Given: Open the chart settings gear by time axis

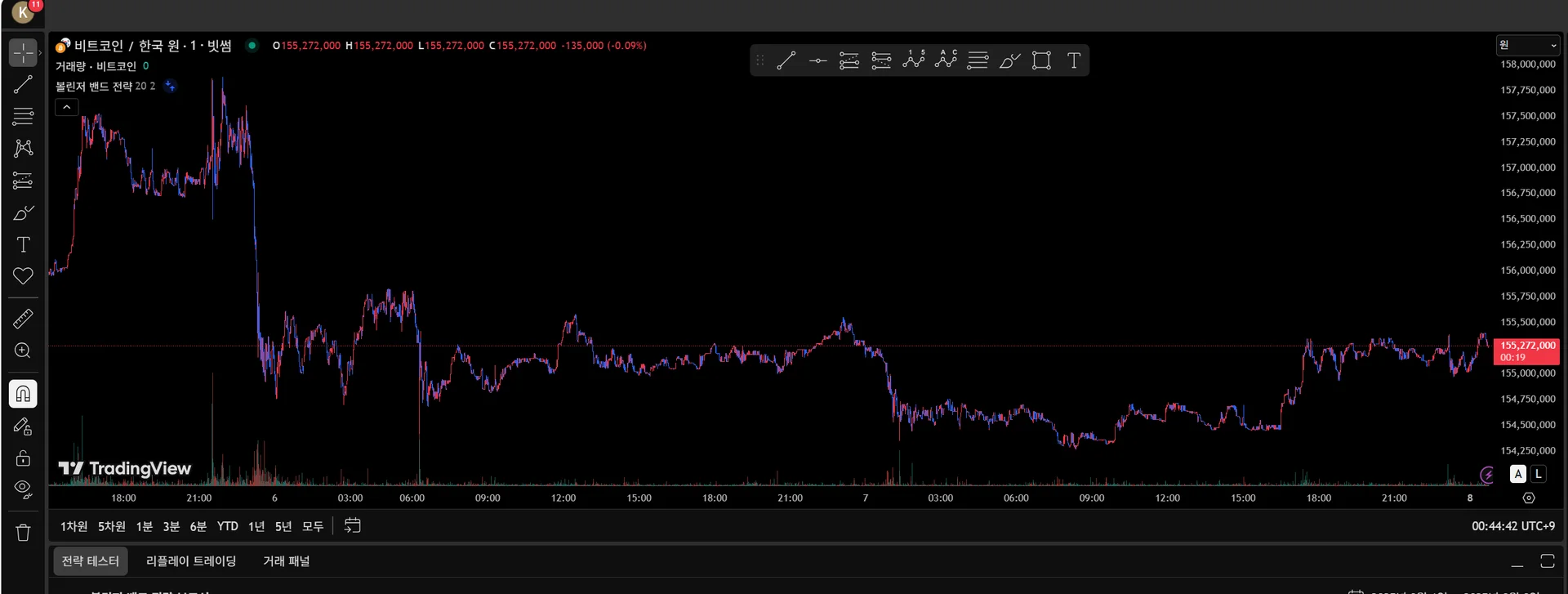Looking at the screenshot, I should point(1529,498).
